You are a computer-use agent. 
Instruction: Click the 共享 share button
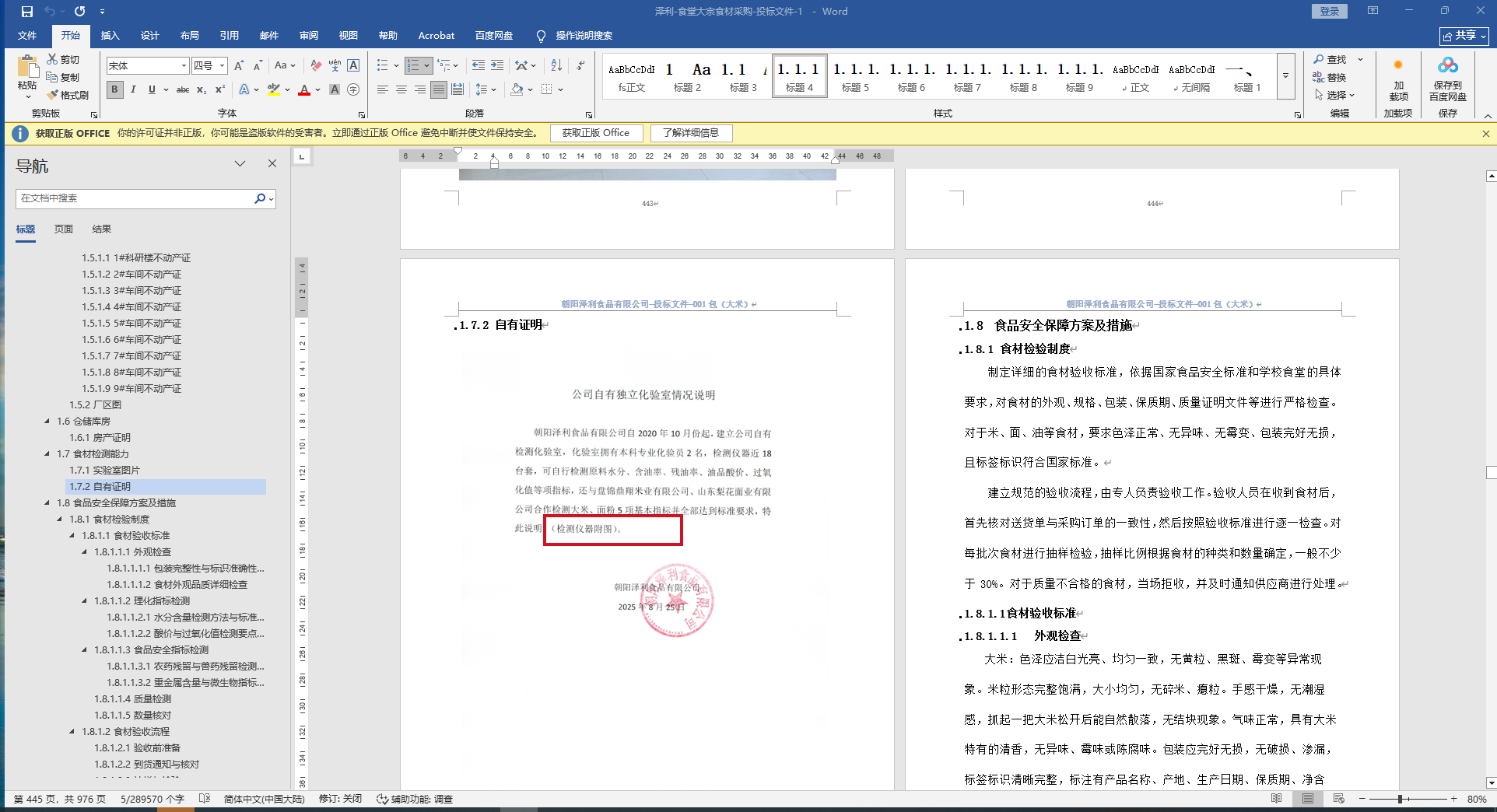click(x=1464, y=36)
